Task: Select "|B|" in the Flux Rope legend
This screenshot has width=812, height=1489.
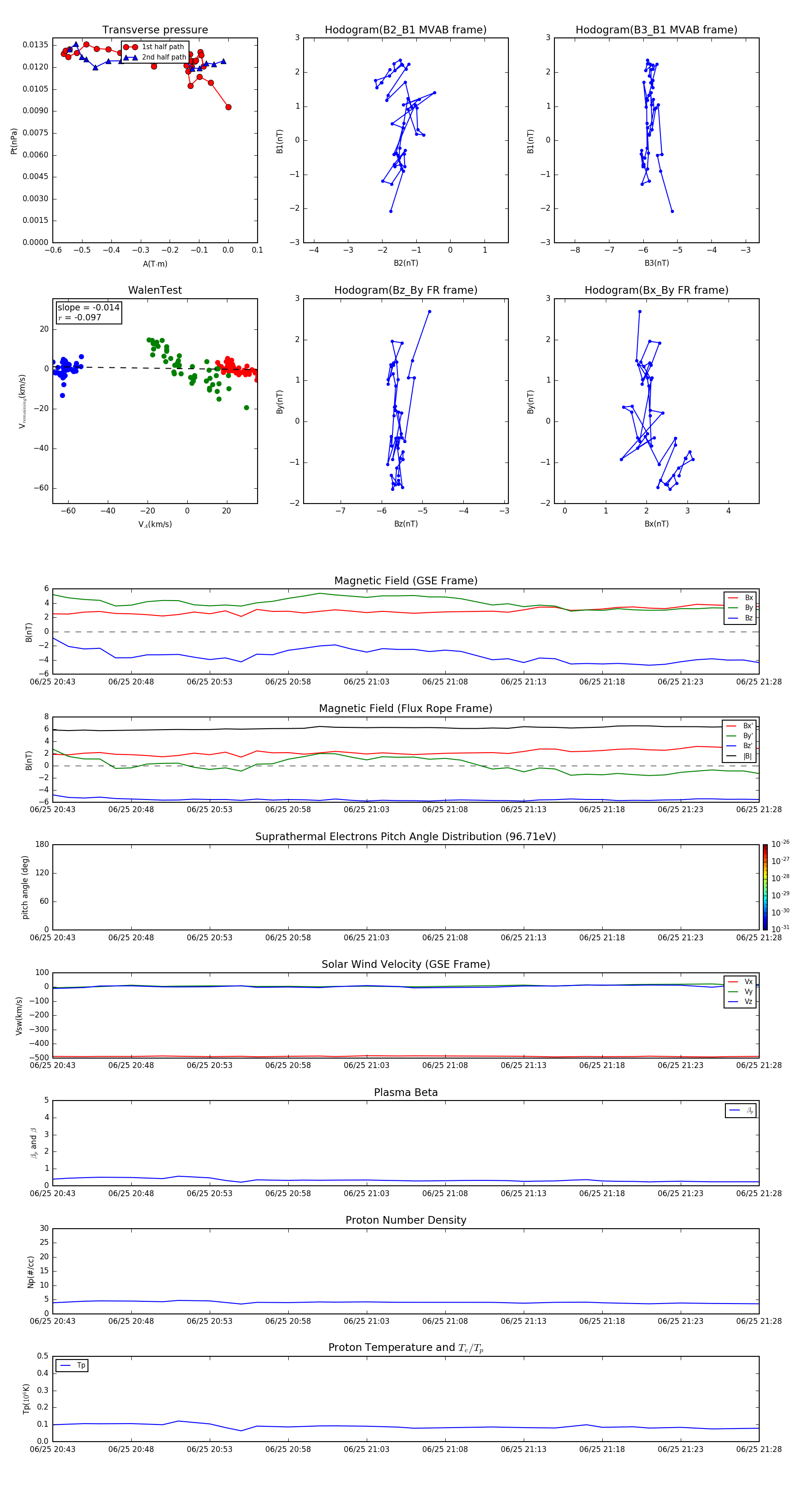Action: pos(739,756)
